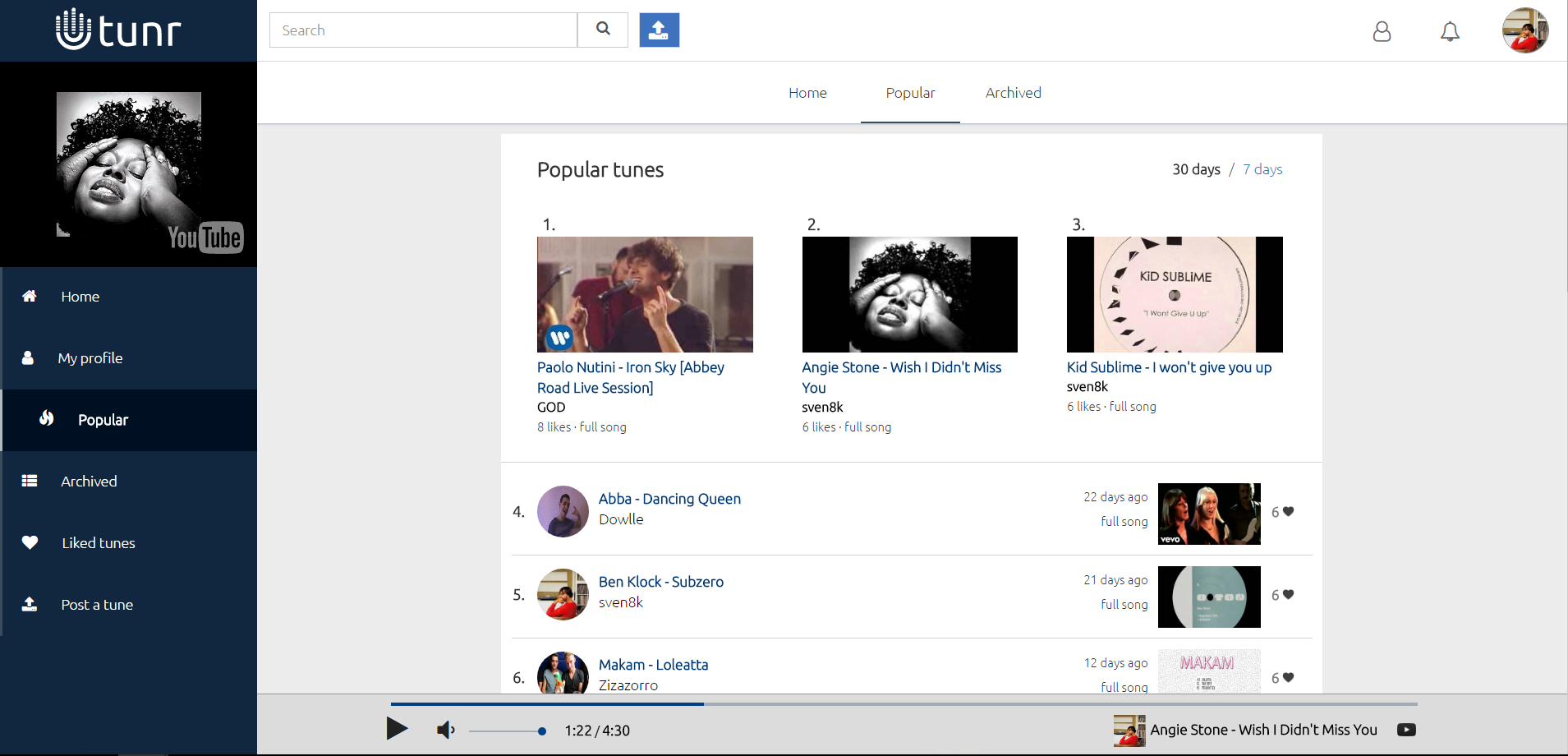Like the Ben Klock Subzero tune
The image size is (1568, 756).
tap(1287, 595)
